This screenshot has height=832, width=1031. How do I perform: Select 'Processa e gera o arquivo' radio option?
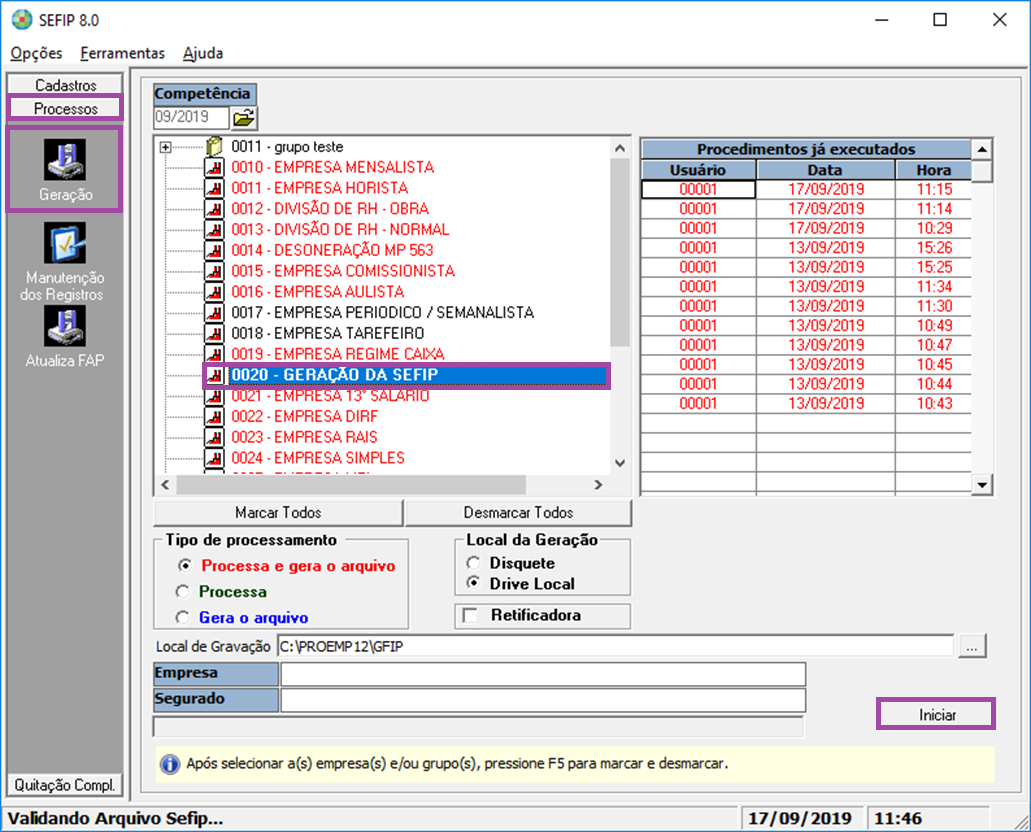point(185,566)
